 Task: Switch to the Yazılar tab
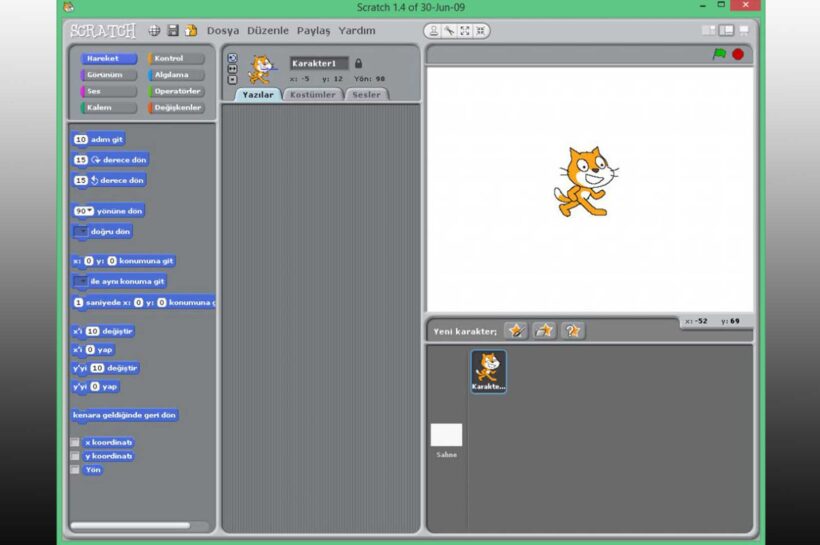click(258, 94)
